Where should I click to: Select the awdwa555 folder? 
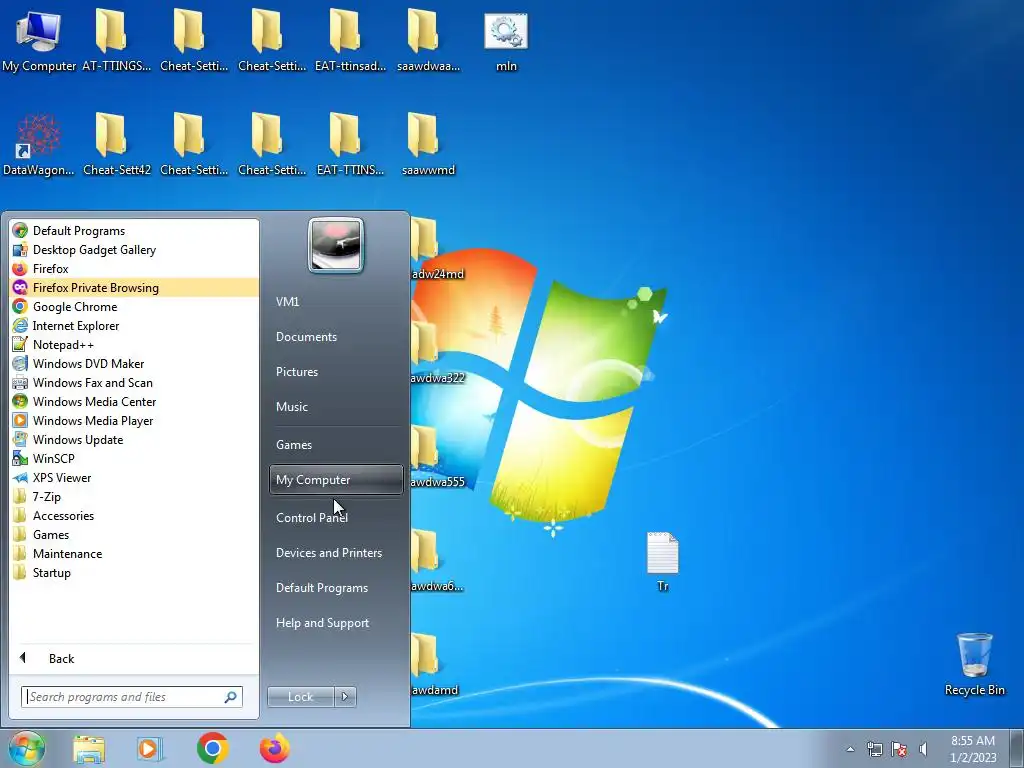point(436,457)
